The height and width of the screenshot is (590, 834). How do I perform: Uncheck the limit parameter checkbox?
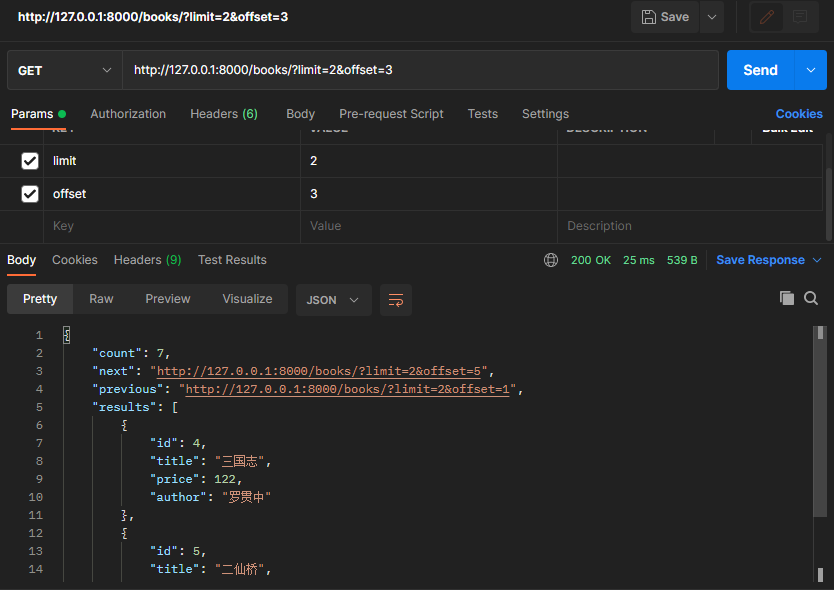click(x=30, y=161)
